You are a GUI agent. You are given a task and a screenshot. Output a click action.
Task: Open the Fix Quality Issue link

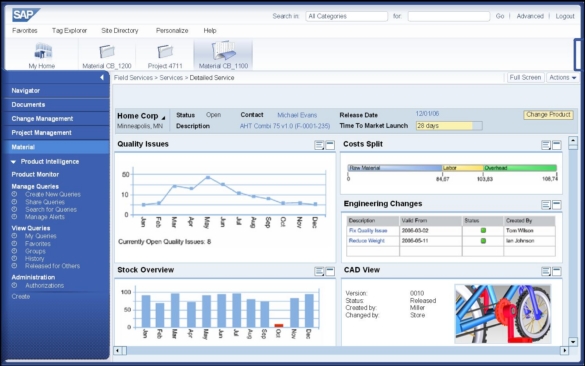[x=368, y=231]
